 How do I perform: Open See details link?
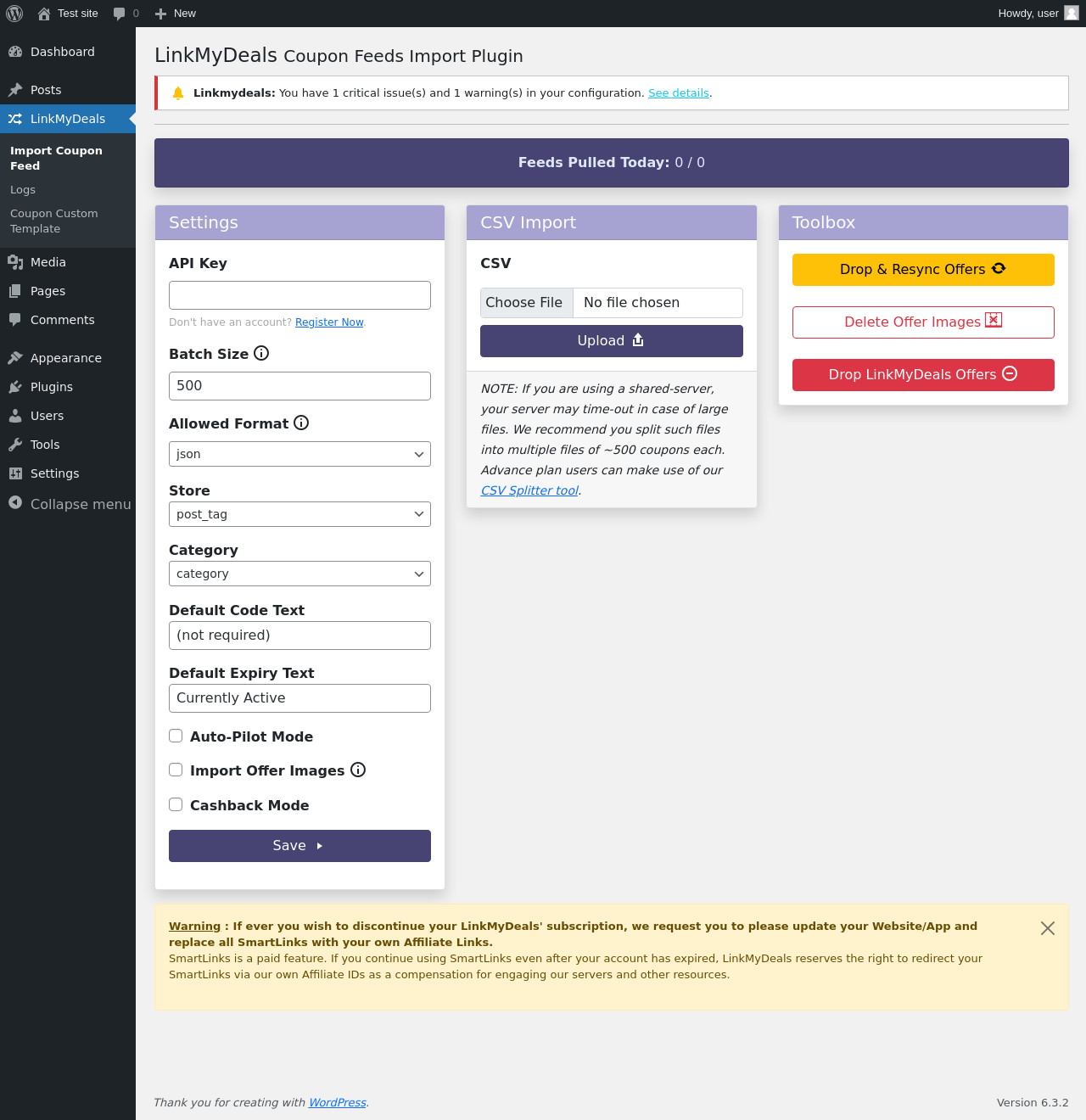point(679,93)
